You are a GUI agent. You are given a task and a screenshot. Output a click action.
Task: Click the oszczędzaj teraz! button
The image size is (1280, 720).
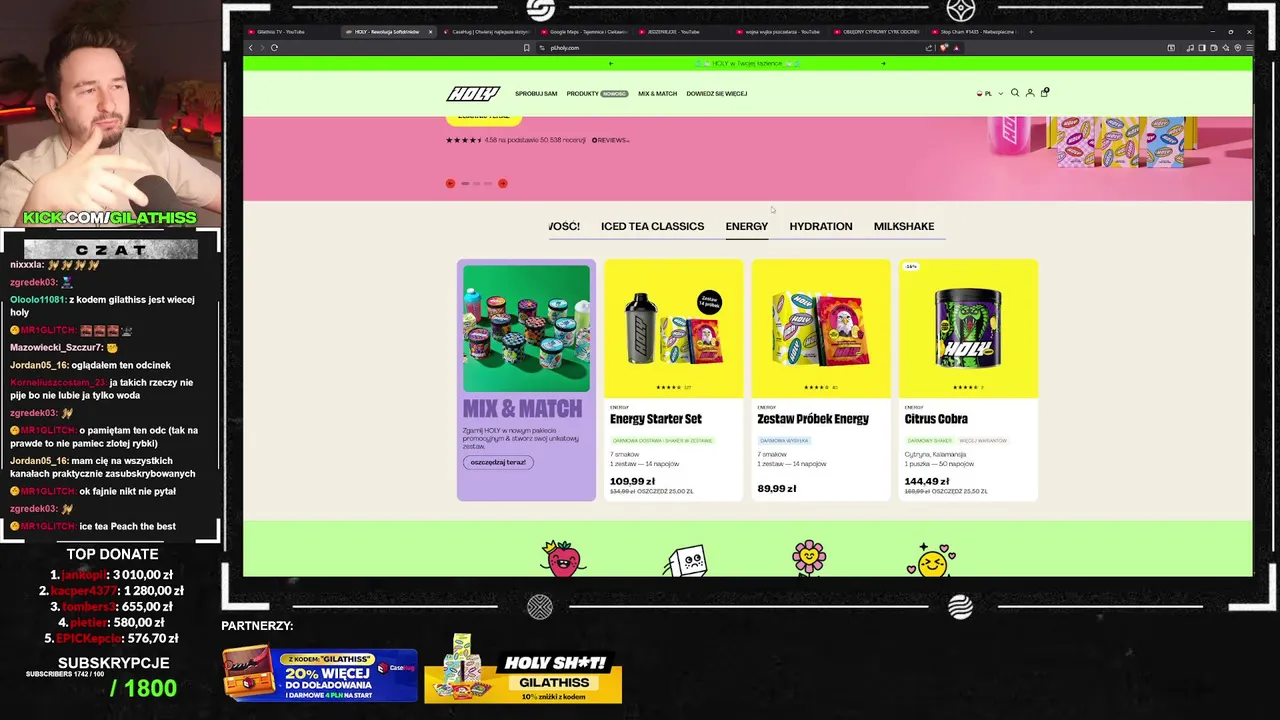click(x=498, y=462)
